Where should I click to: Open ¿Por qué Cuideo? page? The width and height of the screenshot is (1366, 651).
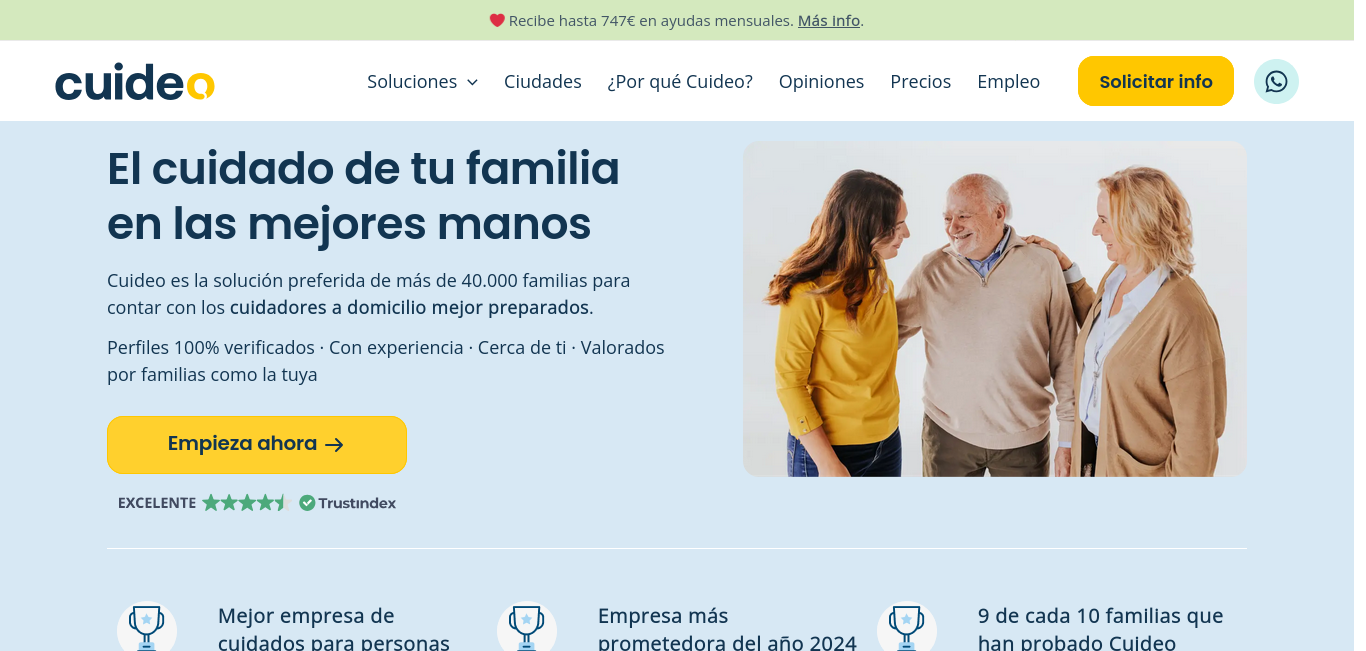(680, 82)
